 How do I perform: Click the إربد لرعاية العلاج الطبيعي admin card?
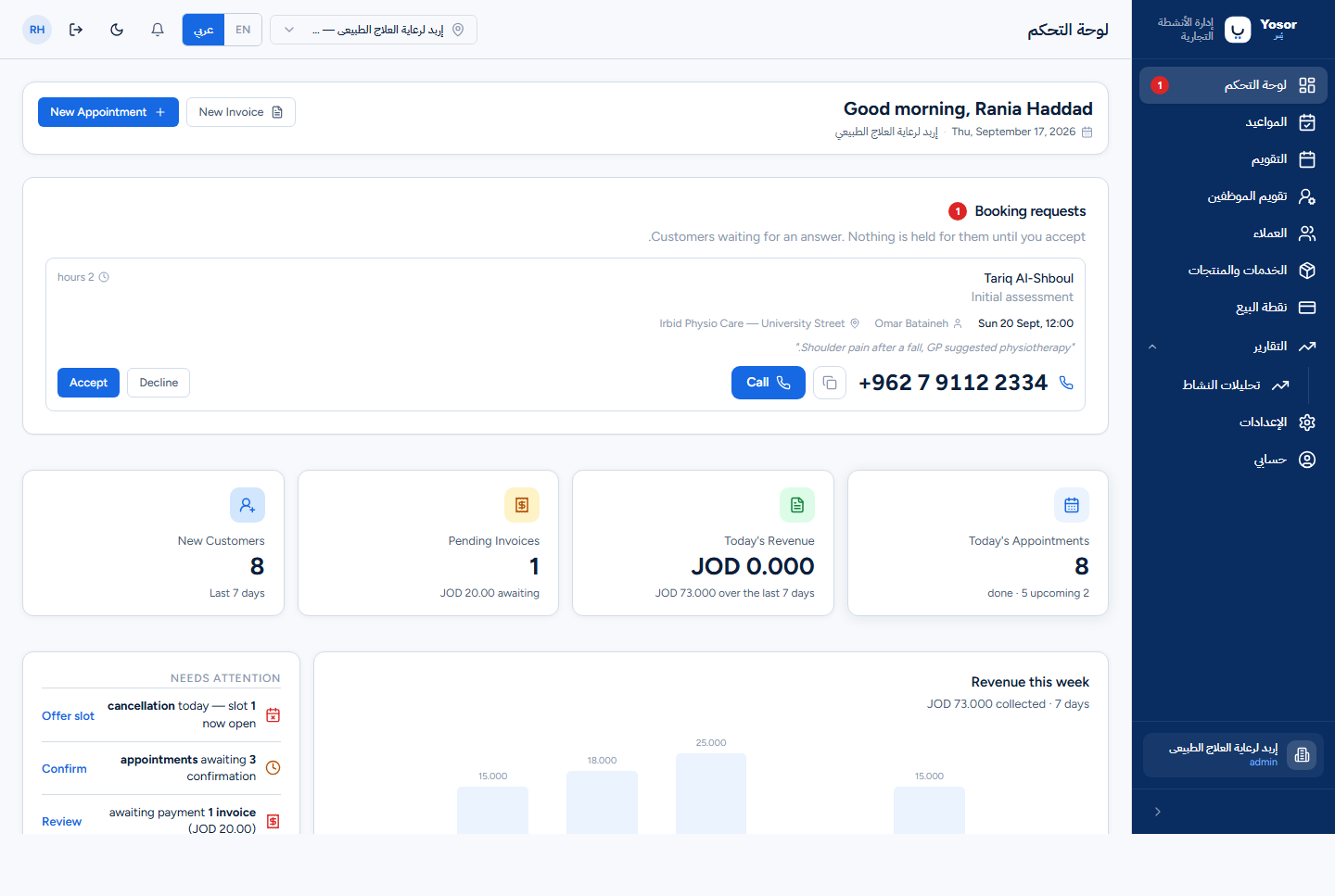pyautogui.click(x=1233, y=755)
